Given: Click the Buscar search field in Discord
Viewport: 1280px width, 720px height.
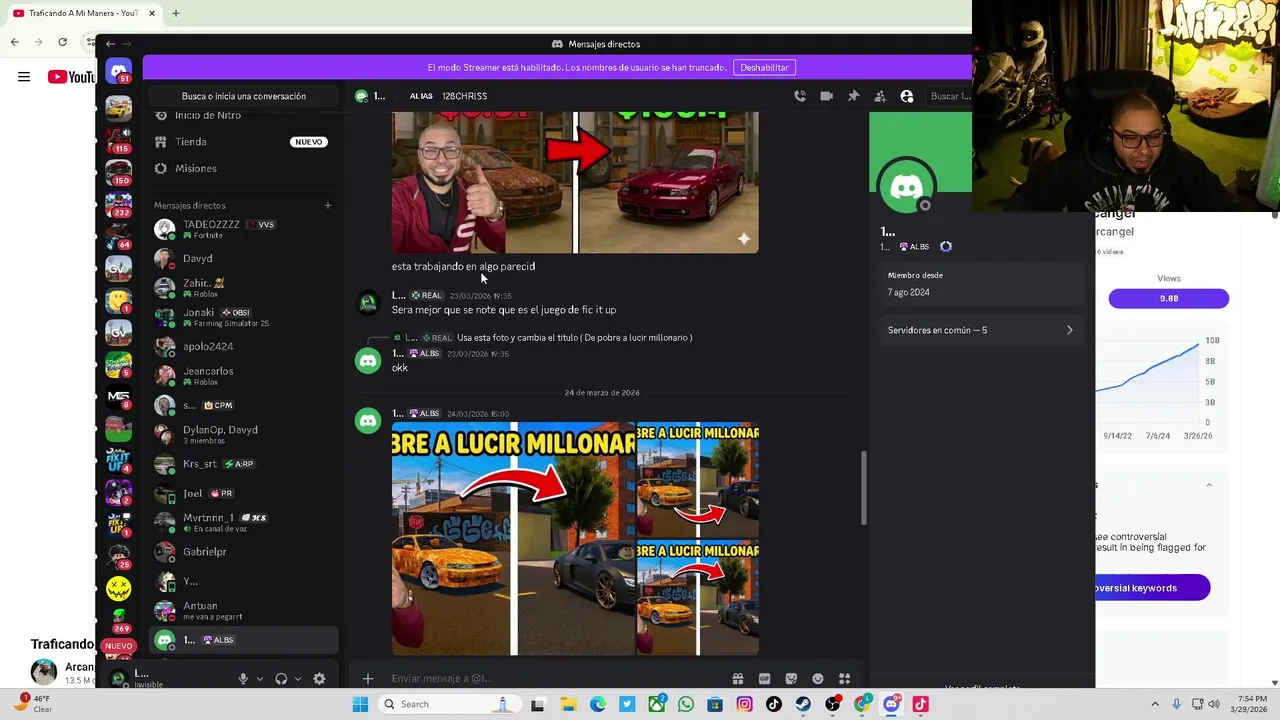Looking at the screenshot, I should click(x=948, y=96).
